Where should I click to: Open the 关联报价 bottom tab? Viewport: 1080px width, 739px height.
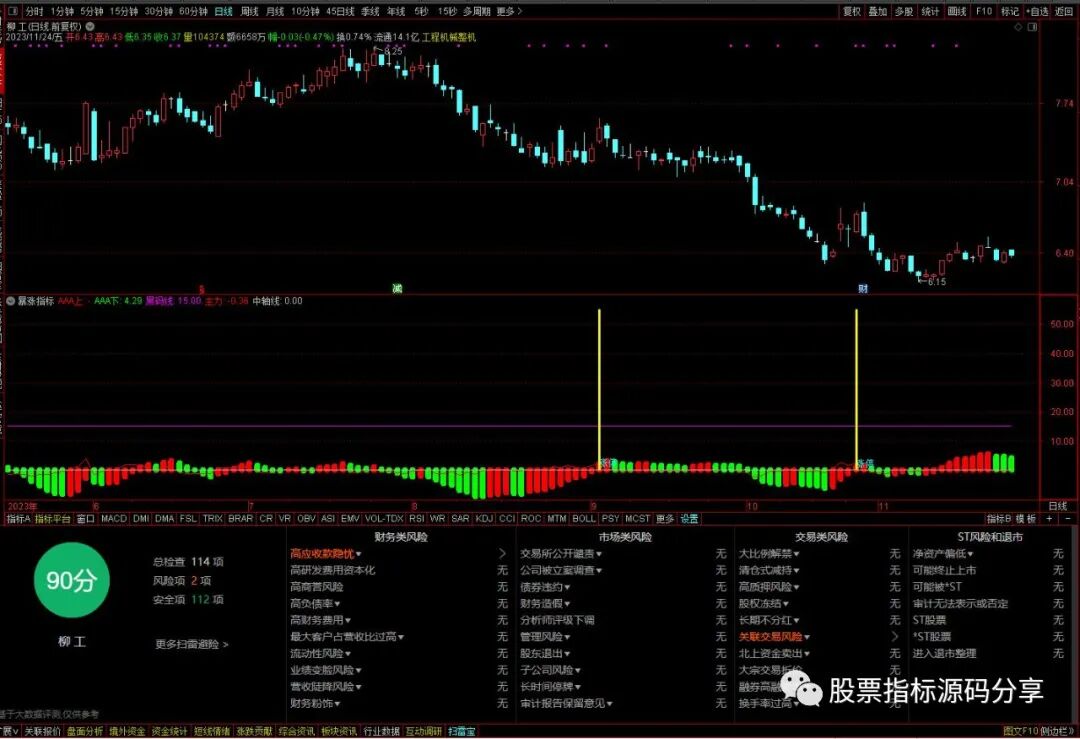(x=43, y=731)
